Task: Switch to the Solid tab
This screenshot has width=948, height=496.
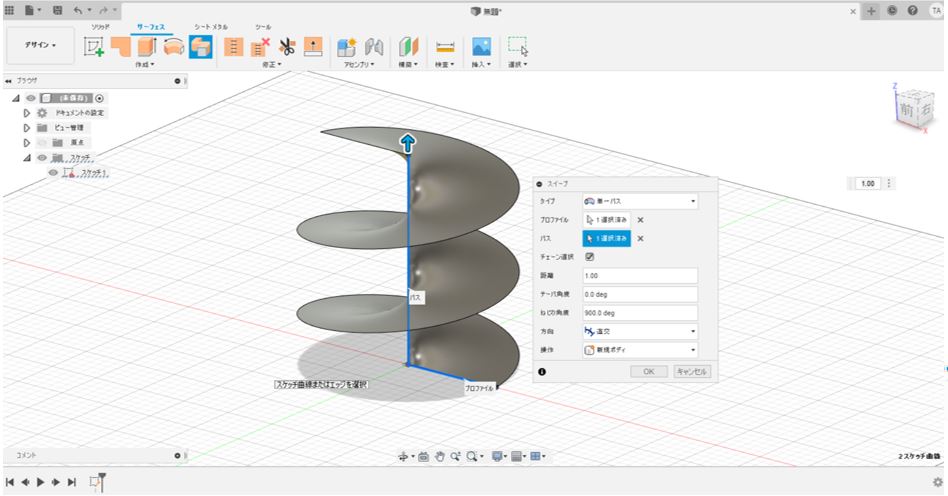Action: [x=100, y=27]
